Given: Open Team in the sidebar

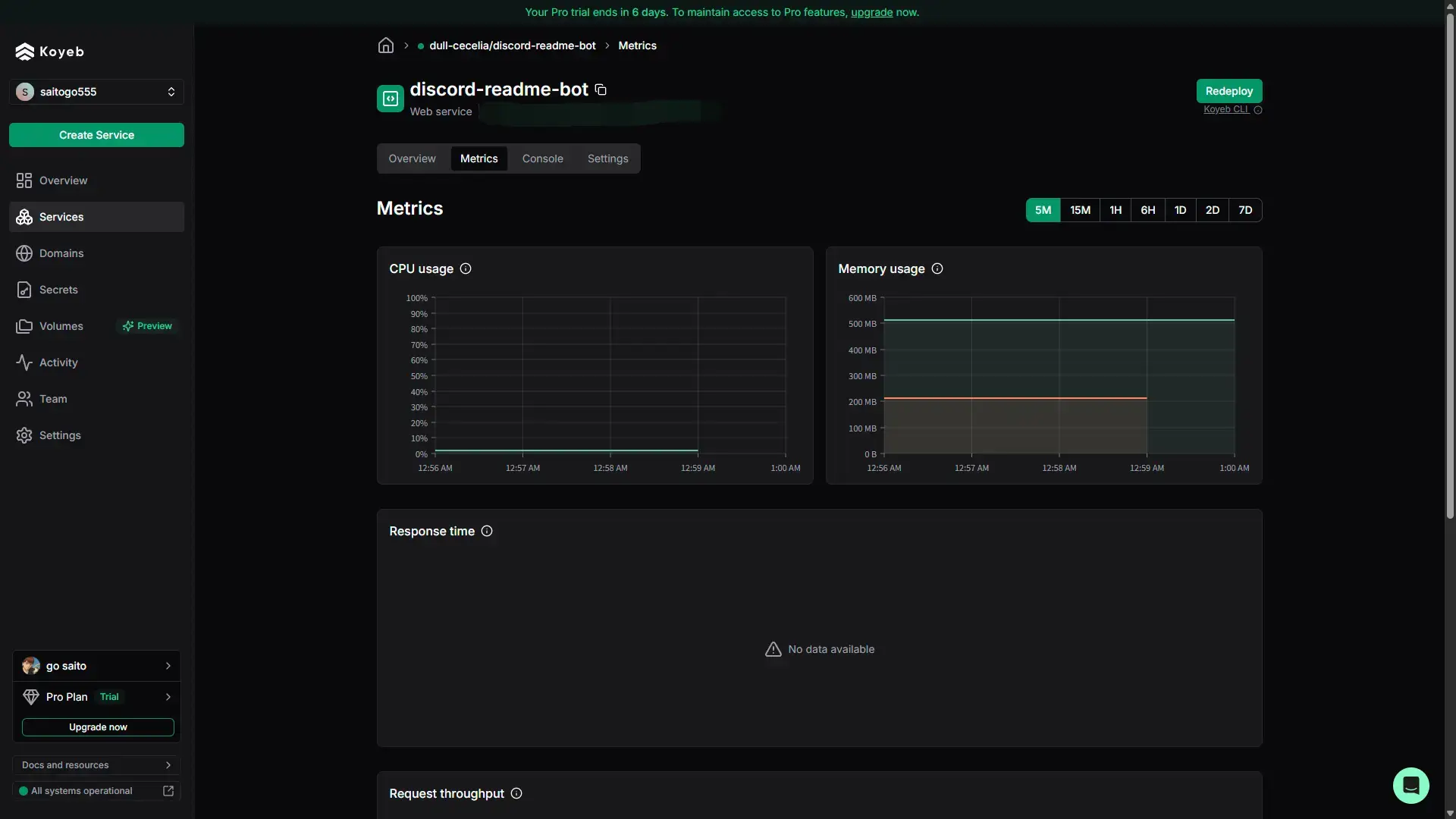Looking at the screenshot, I should (x=96, y=399).
